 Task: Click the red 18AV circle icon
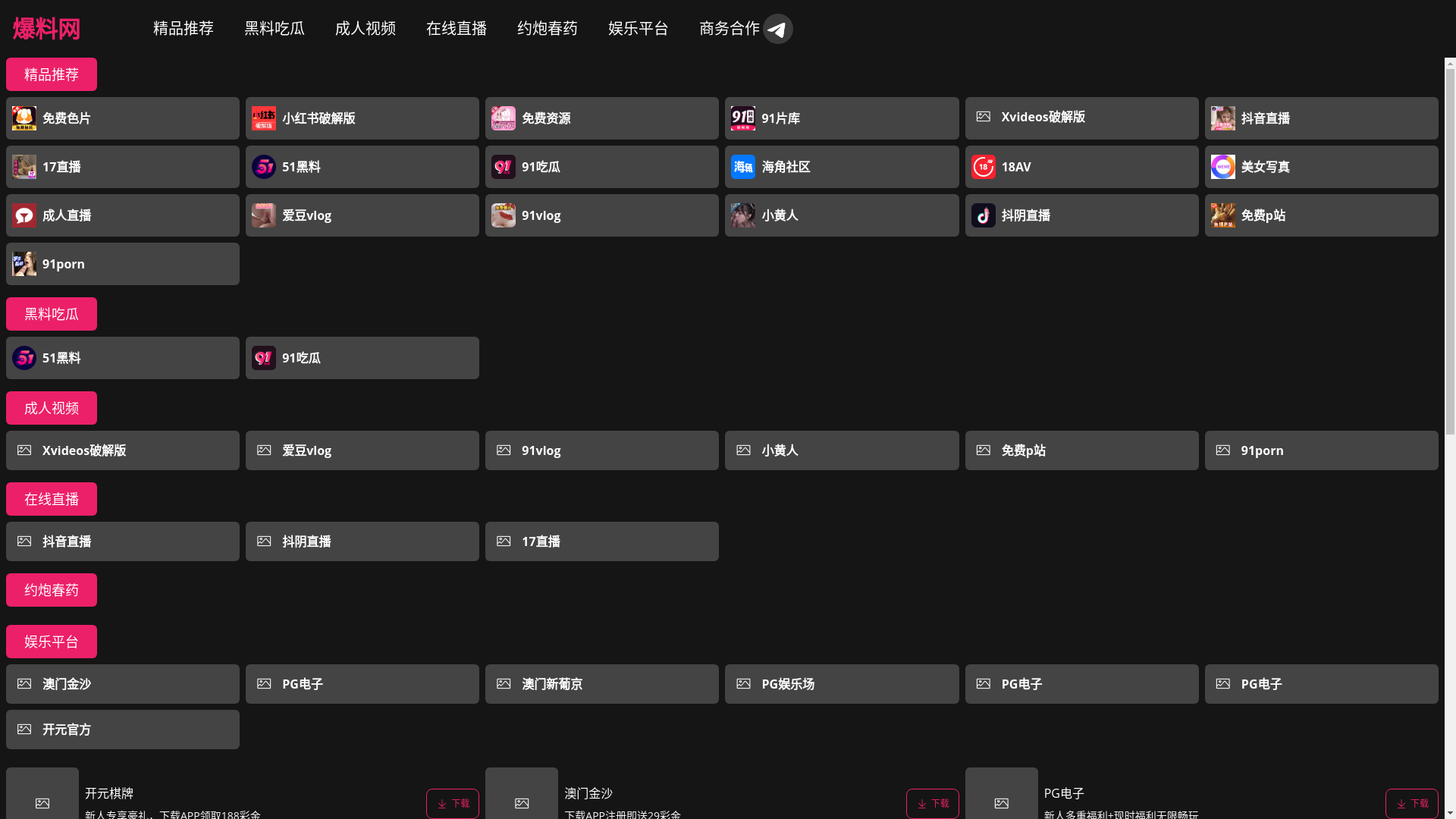pyautogui.click(x=984, y=167)
